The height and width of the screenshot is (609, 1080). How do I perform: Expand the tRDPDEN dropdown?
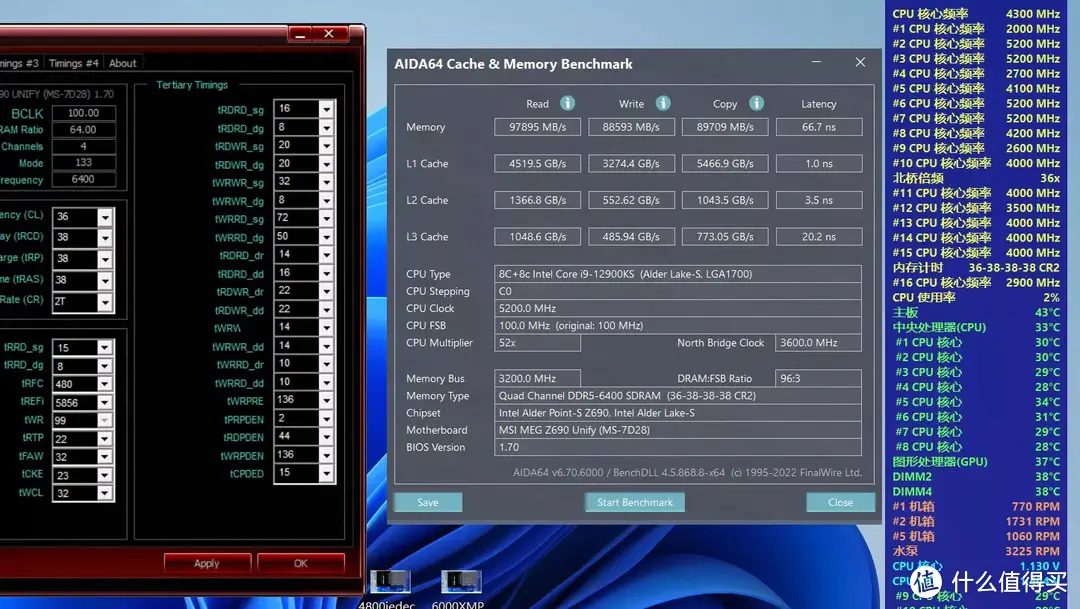coord(326,437)
